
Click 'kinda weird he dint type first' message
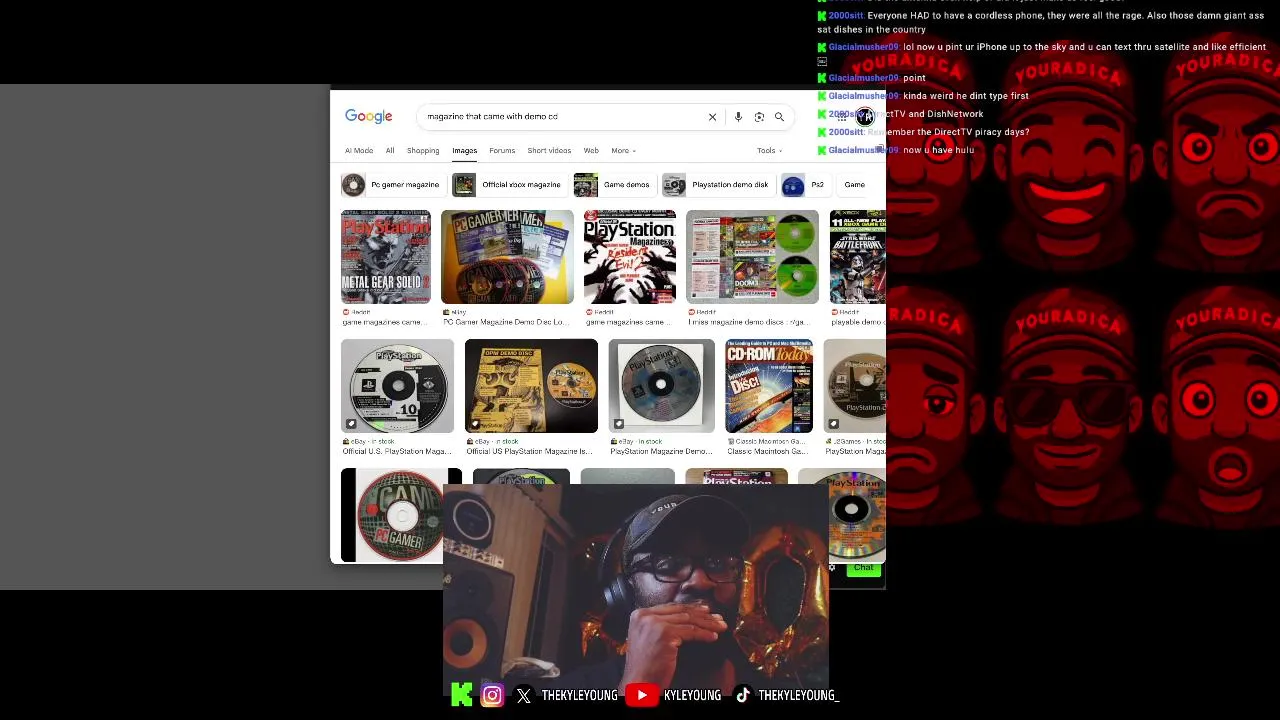(965, 96)
